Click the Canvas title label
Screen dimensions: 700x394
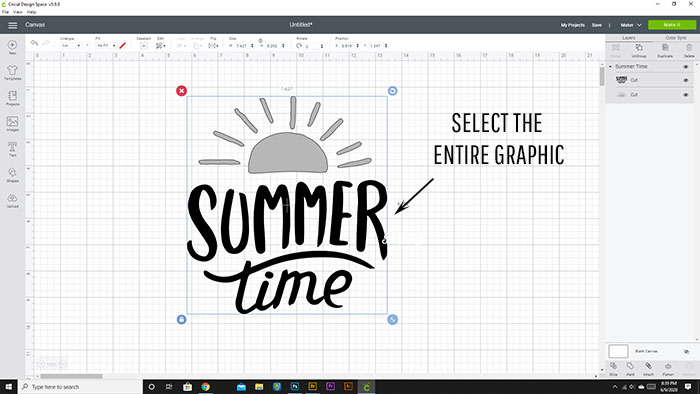35,25
